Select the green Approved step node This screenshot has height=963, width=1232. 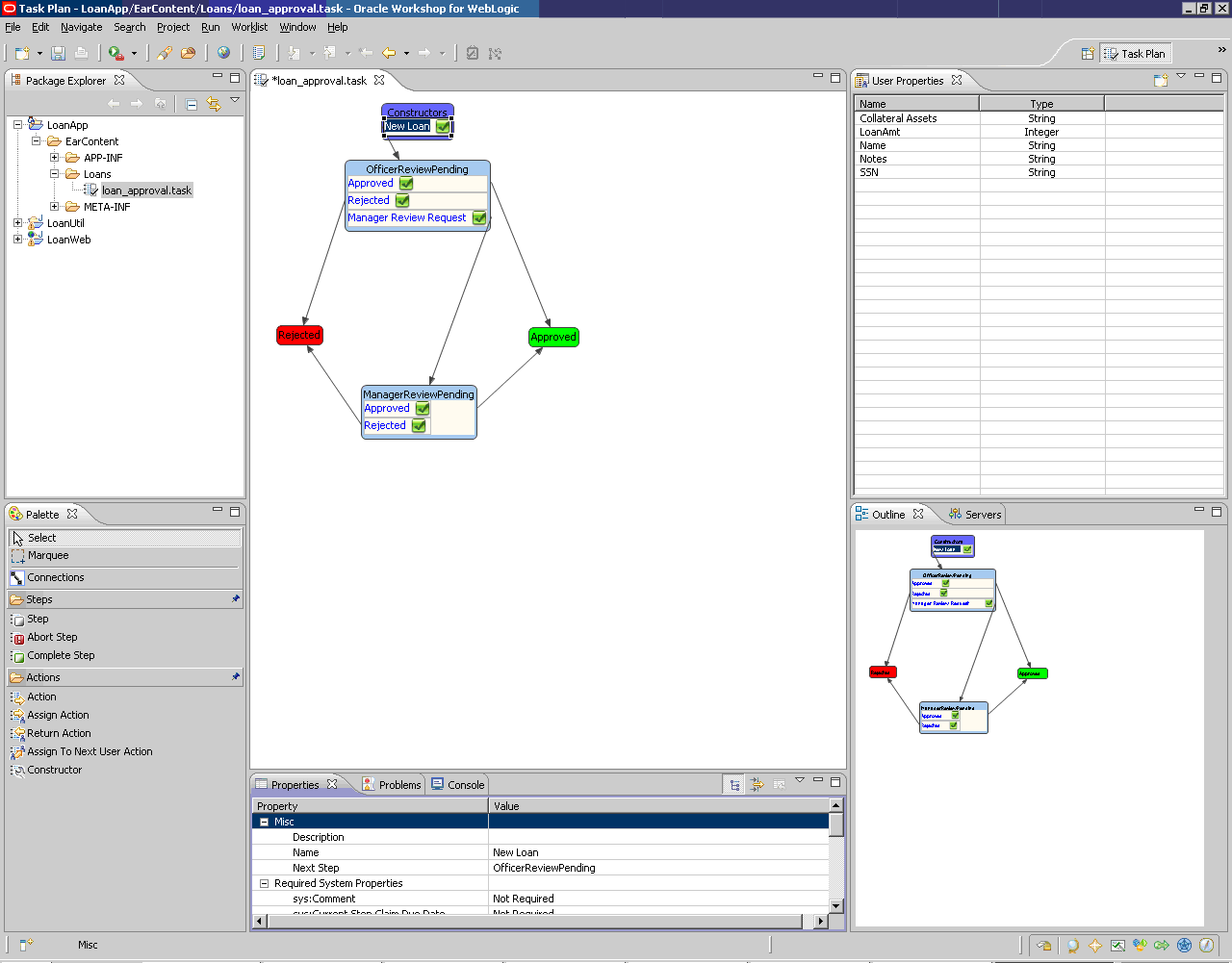click(x=553, y=337)
